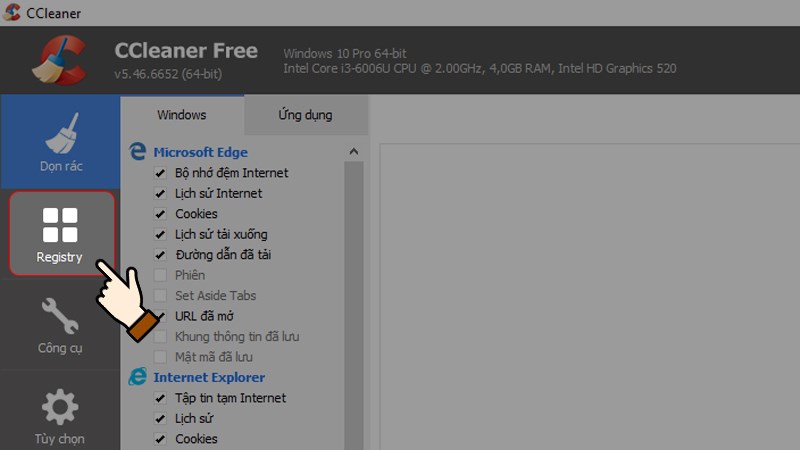Click the Internet Explorer browser icon
Image resolution: width=800 pixels, height=450 pixels.
[137, 377]
